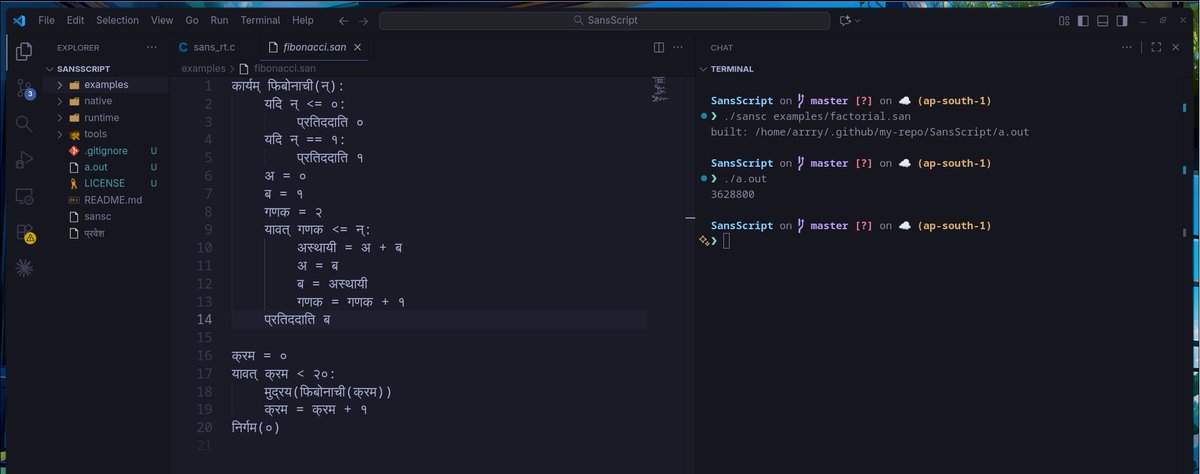The width and height of the screenshot is (1200, 474).
Task: Go forward with the right navigation arrow
Action: pyautogui.click(x=363, y=20)
